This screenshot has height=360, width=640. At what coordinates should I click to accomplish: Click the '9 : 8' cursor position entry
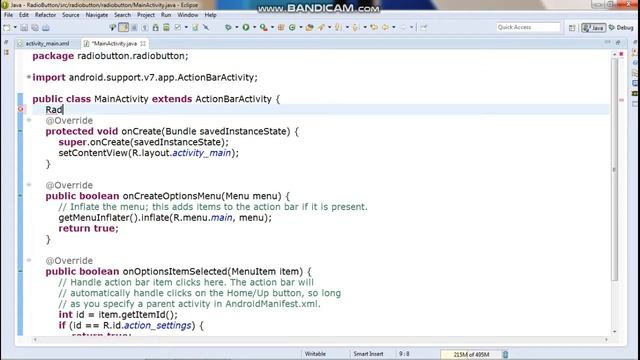[x=404, y=354]
